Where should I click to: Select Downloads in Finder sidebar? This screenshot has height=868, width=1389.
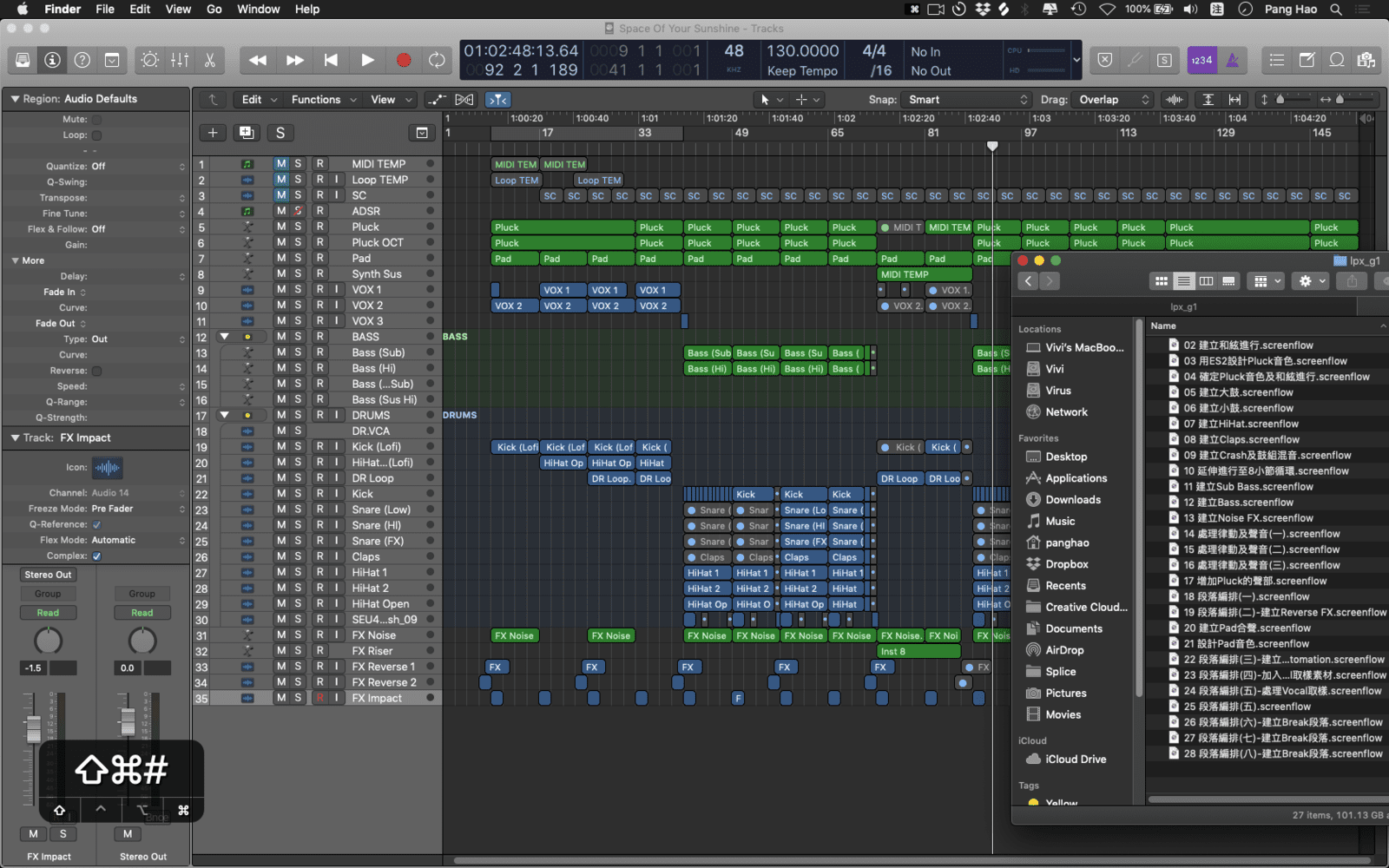tap(1073, 500)
